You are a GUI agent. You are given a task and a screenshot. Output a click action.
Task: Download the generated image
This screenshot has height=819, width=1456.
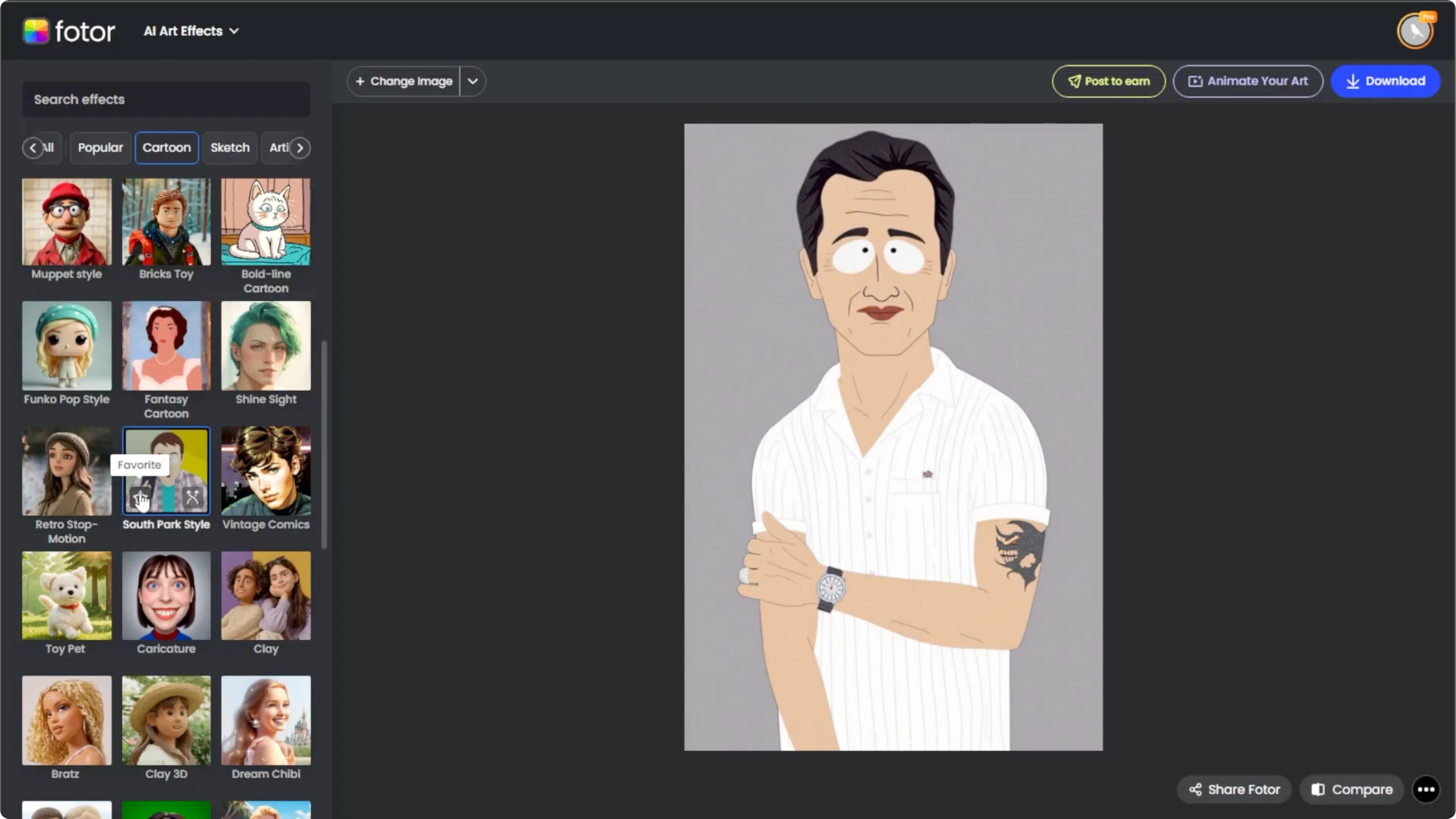[x=1385, y=82]
